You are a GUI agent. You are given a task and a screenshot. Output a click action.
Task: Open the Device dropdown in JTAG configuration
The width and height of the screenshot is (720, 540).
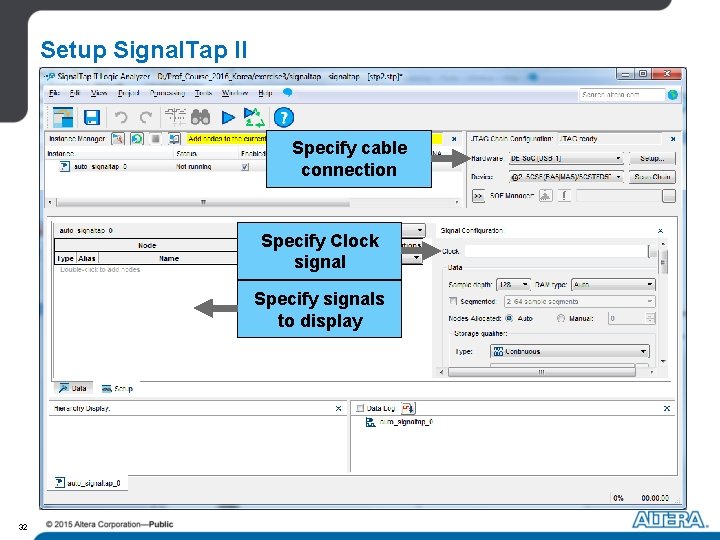566,177
